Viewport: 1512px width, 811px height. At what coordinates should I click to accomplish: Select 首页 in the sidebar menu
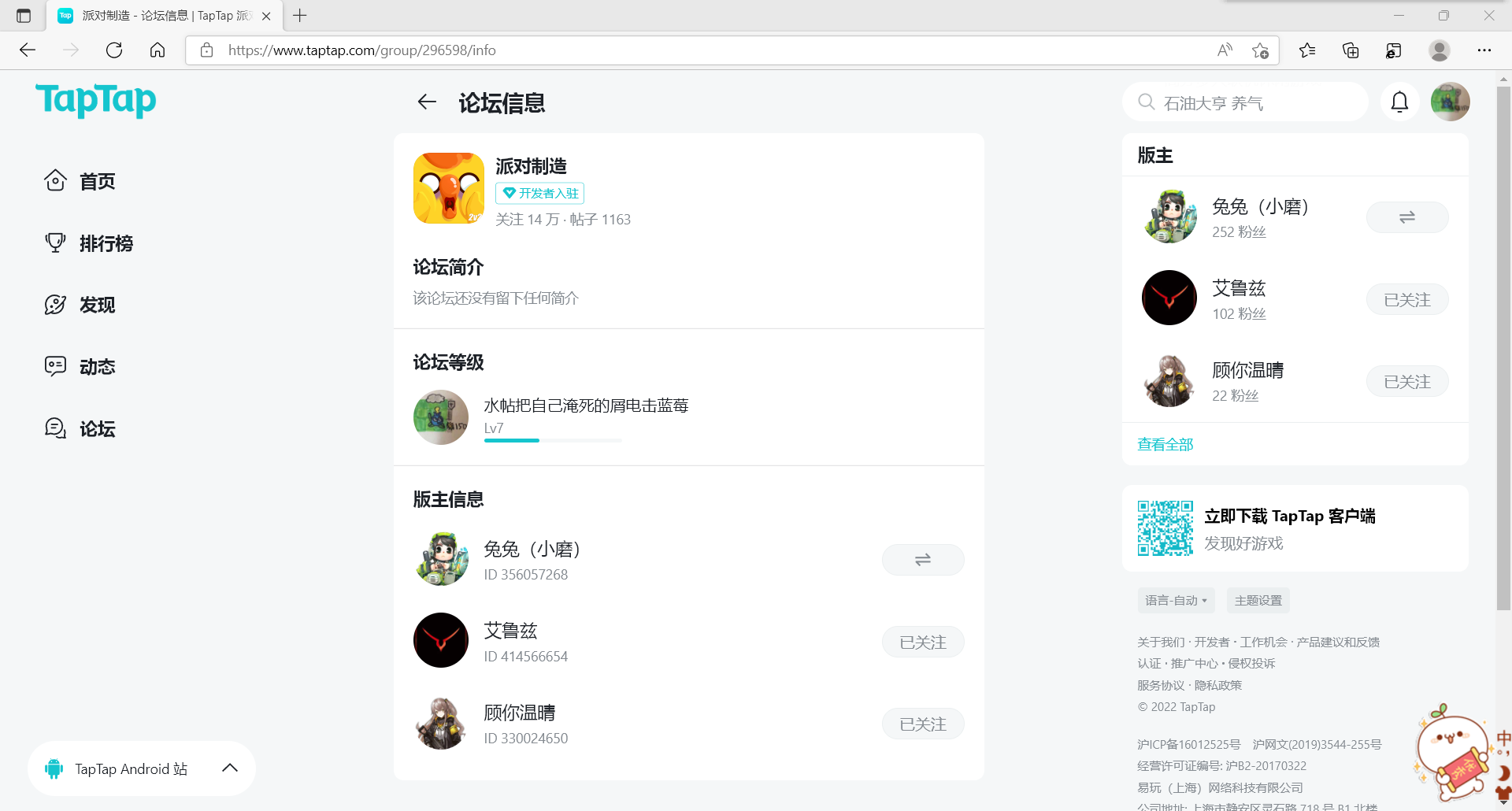98,181
